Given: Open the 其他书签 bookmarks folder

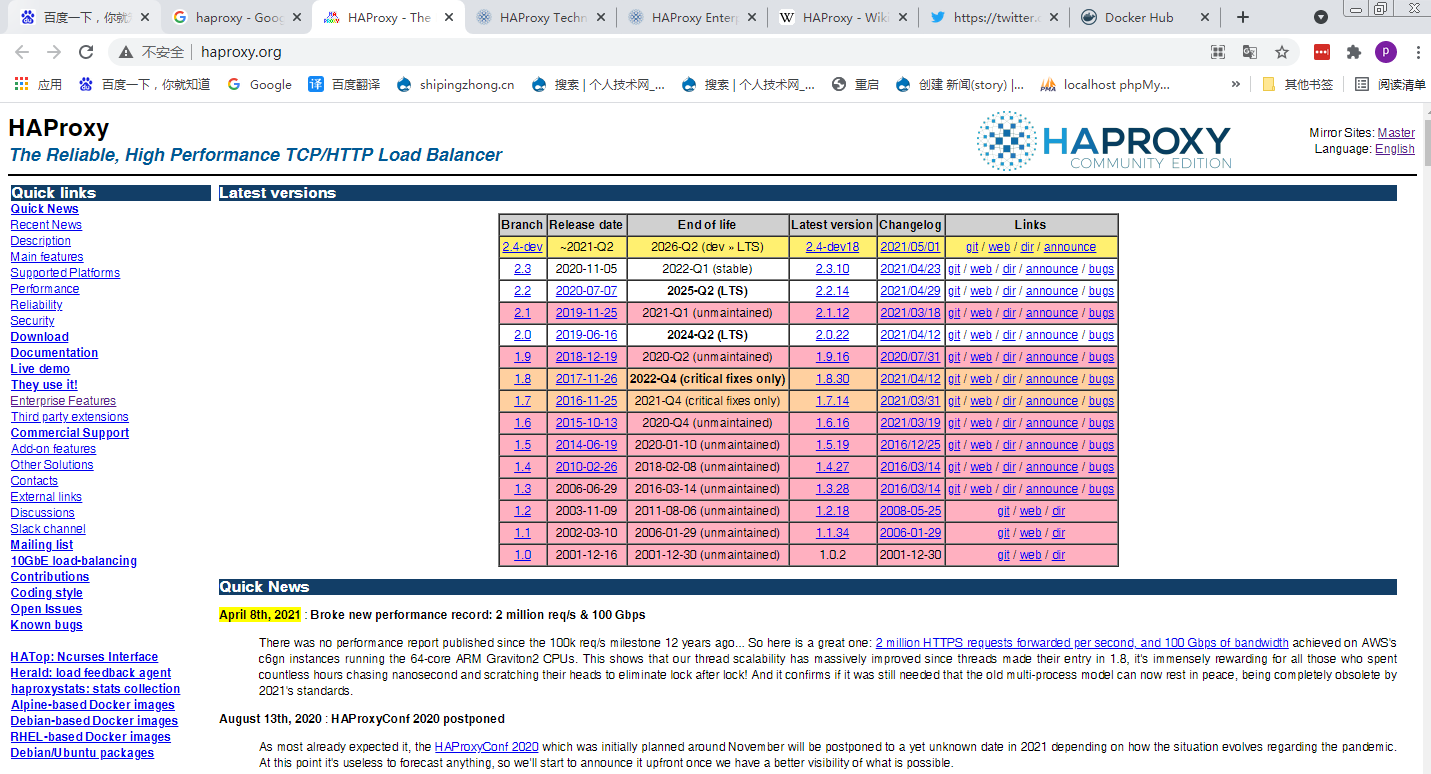Looking at the screenshot, I should pyautogui.click(x=1298, y=84).
